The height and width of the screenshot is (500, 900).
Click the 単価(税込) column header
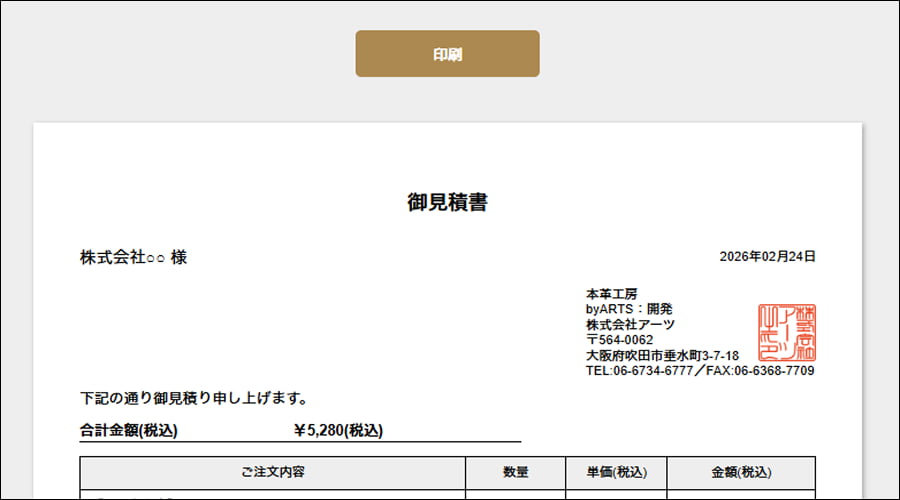[616, 472]
